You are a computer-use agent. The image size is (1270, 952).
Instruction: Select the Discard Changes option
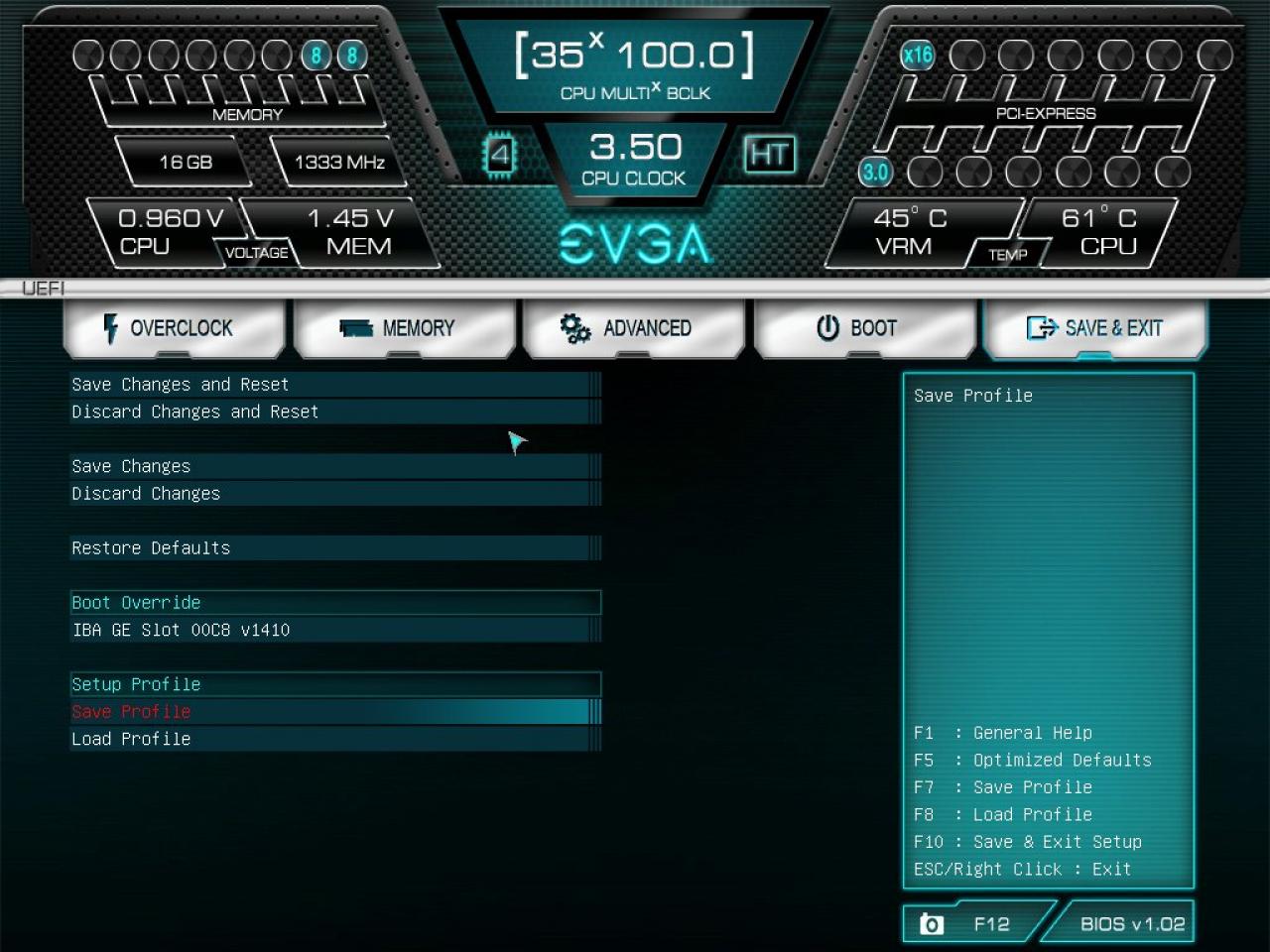click(x=335, y=494)
